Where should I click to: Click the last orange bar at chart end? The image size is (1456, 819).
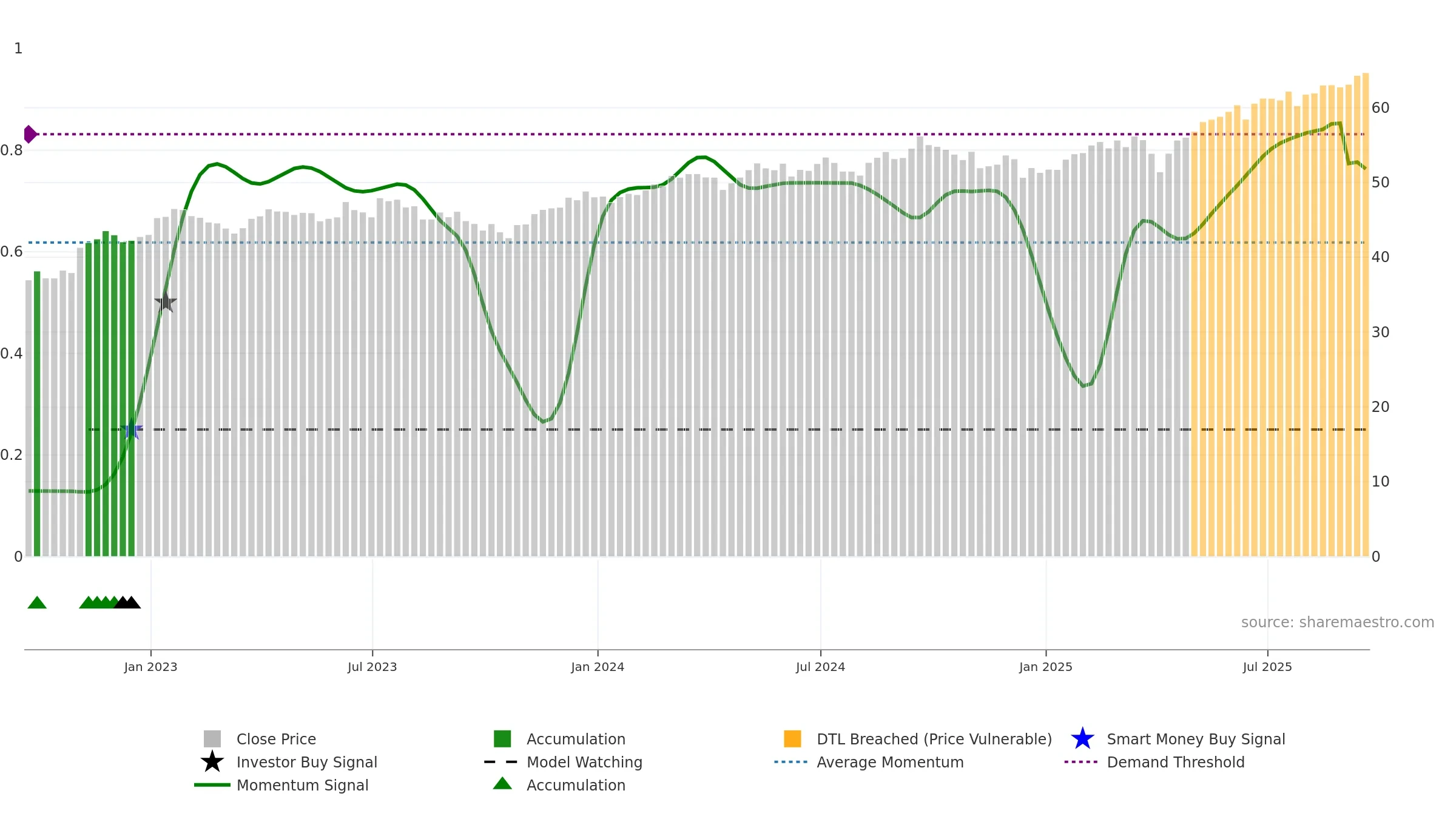pyautogui.click(x=1366, y=315)
